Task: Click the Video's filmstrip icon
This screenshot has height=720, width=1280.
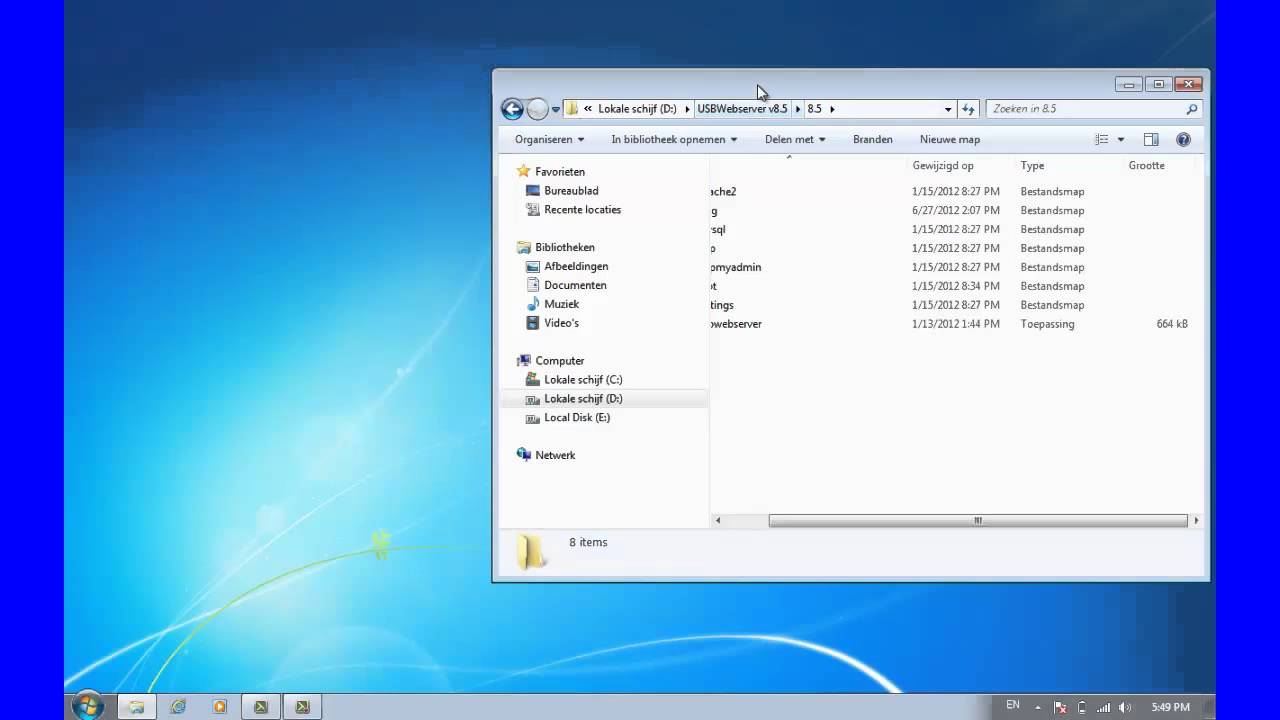Action: tap(533, 323)
